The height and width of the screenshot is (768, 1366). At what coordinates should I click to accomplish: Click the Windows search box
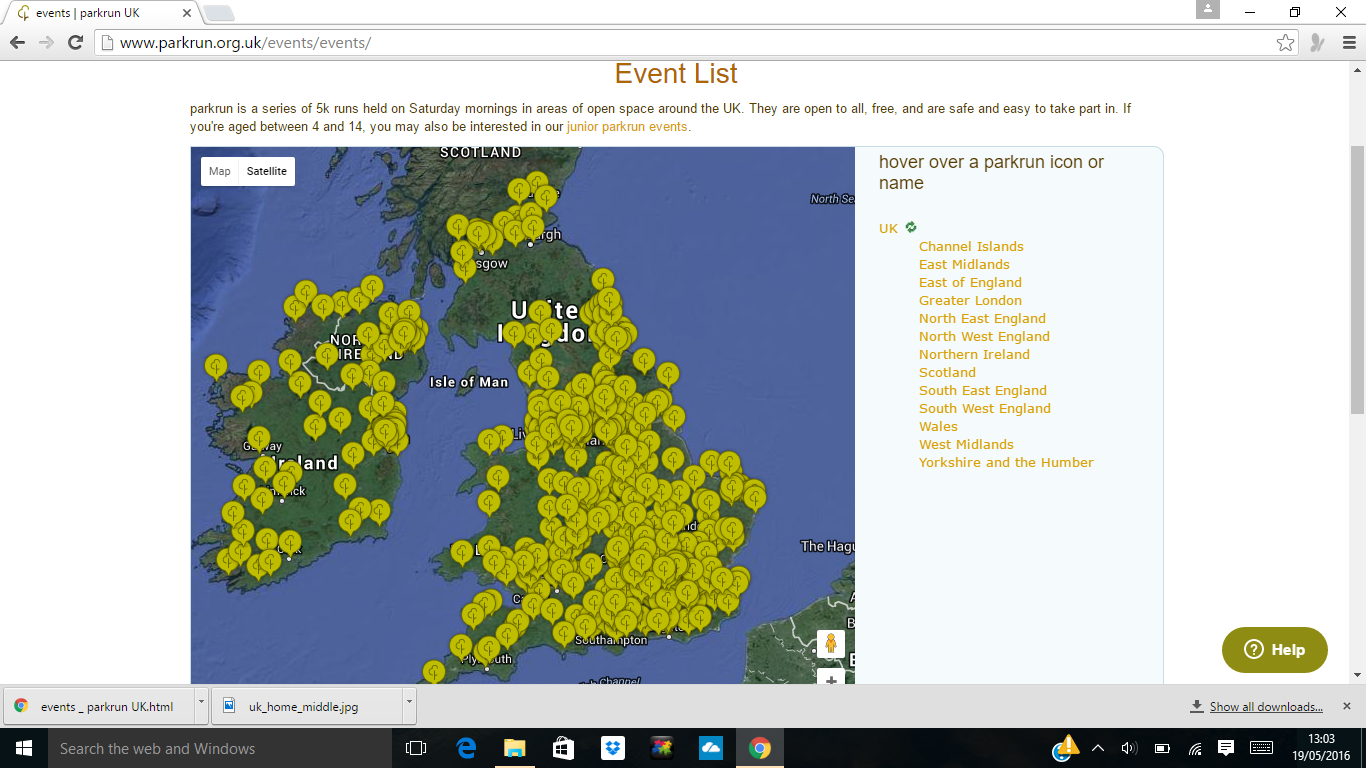(x=219, y=748)
